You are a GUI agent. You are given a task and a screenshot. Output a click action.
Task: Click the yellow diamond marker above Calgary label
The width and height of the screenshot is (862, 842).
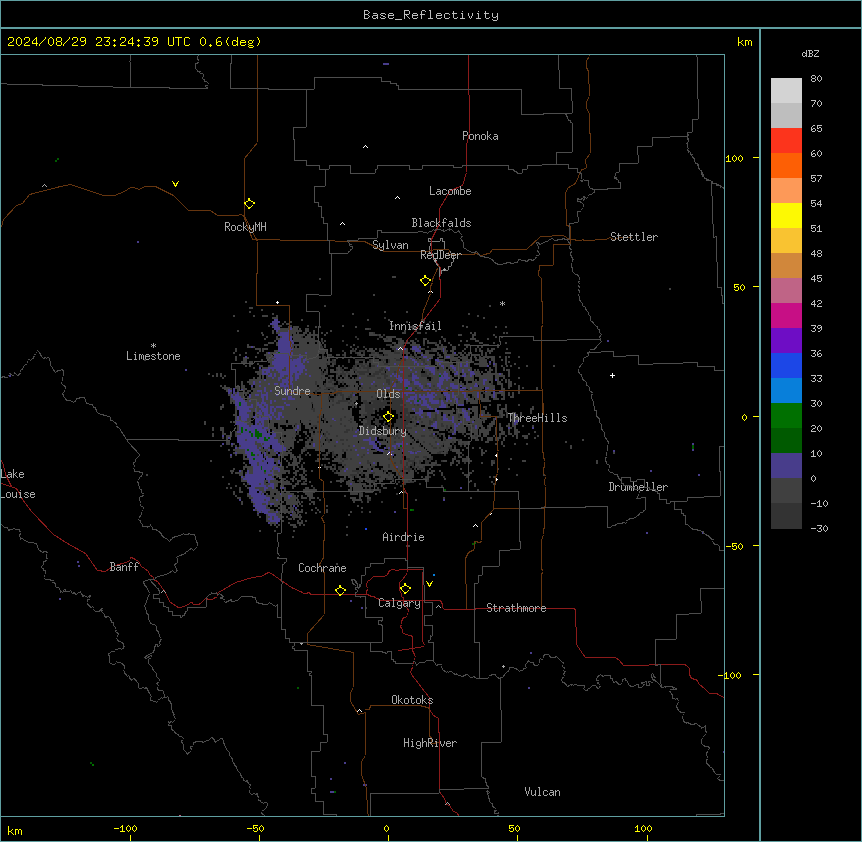click(x=405, y=589)
